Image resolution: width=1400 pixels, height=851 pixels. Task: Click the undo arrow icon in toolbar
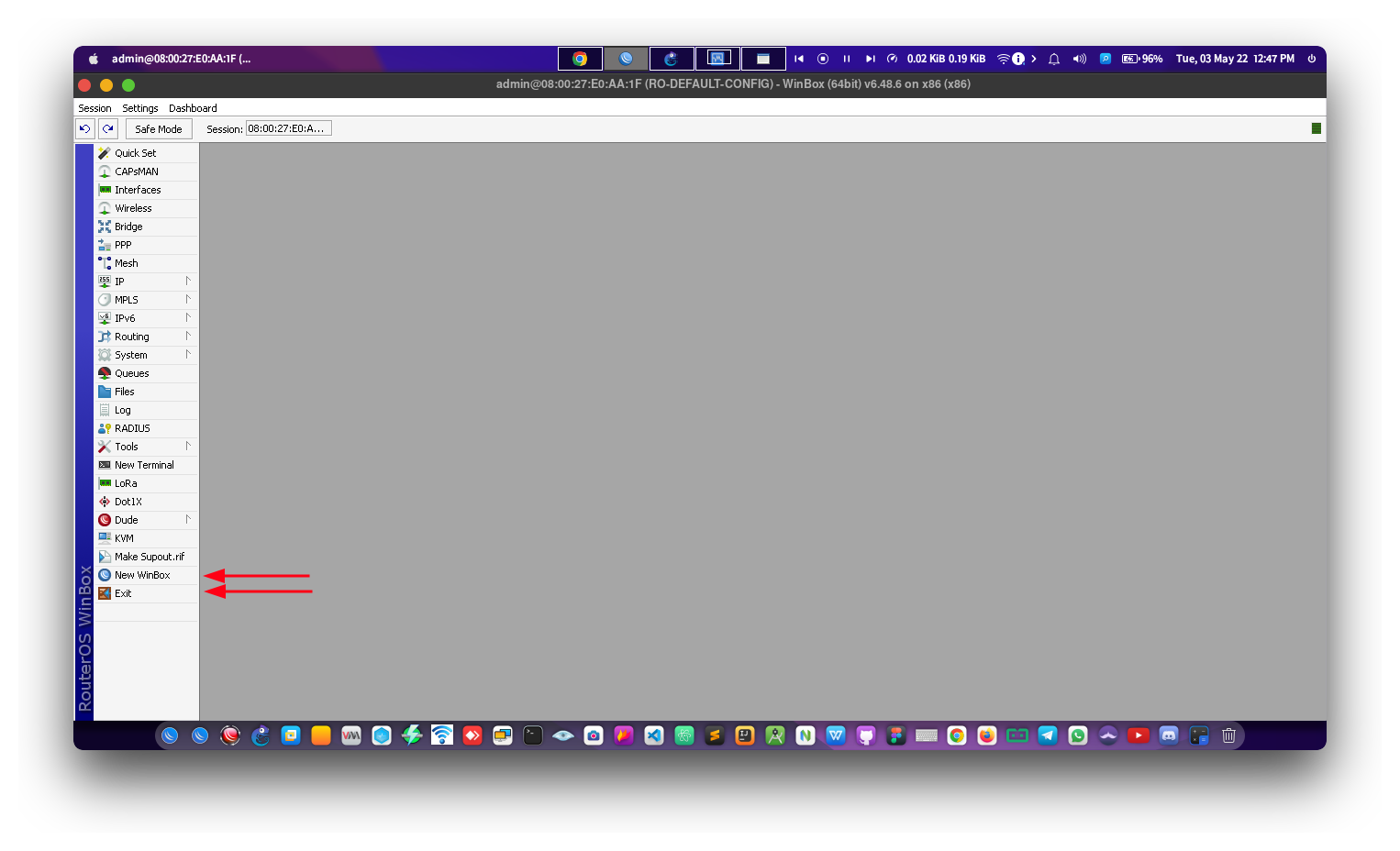tap(85, 129)
